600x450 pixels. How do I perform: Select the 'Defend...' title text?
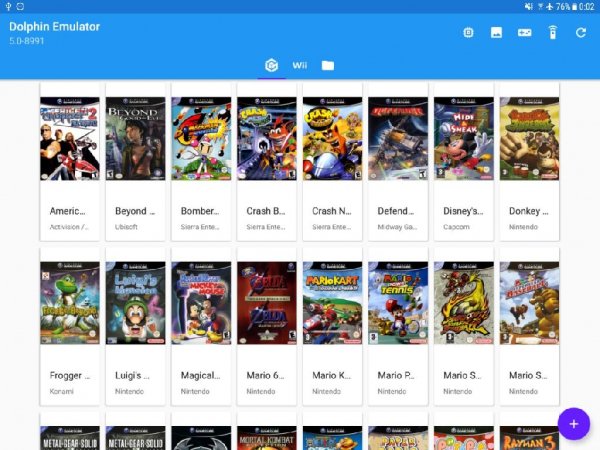[x=396, y=211]
